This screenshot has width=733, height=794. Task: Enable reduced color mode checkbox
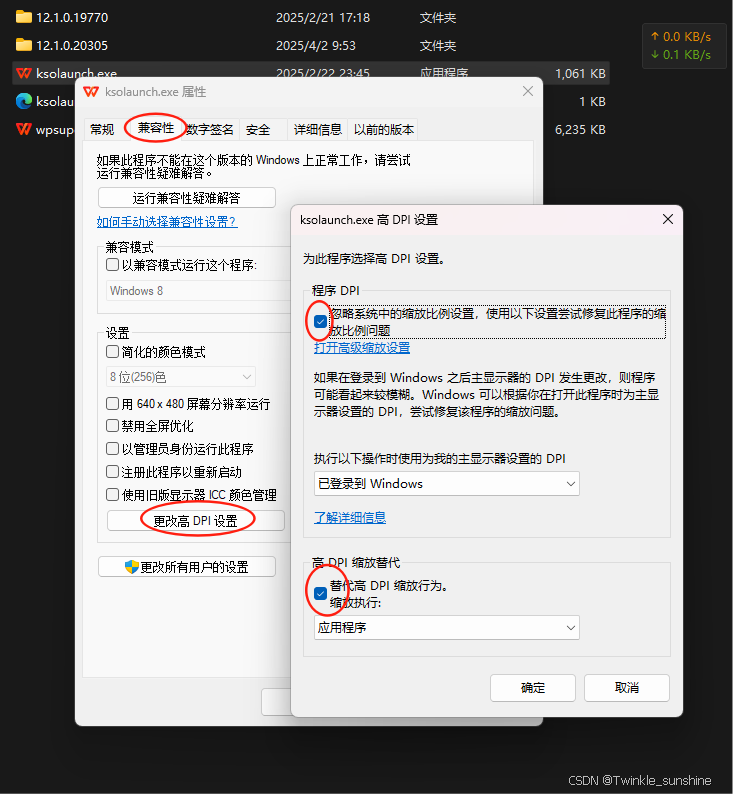click(x=112, y=351)
